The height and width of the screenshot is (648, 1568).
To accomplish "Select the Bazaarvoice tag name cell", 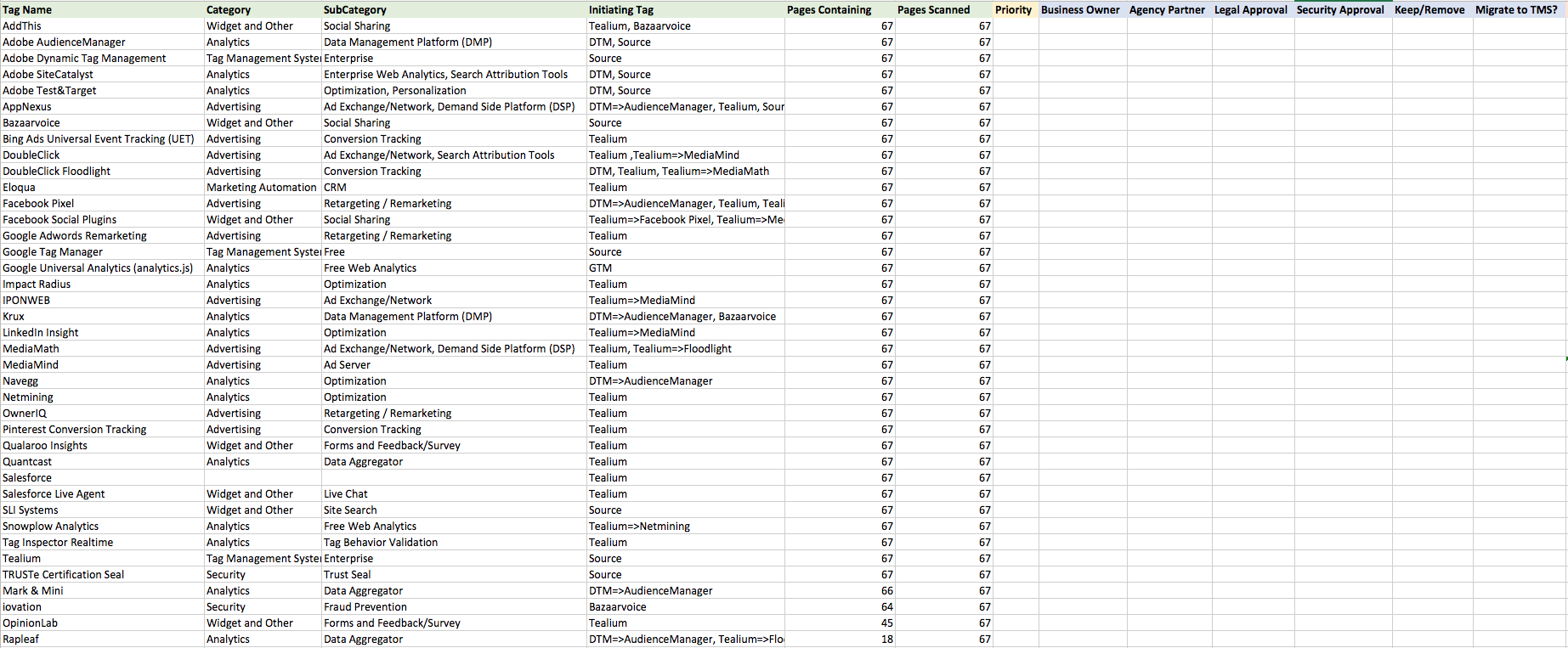I will pos(102,122).
